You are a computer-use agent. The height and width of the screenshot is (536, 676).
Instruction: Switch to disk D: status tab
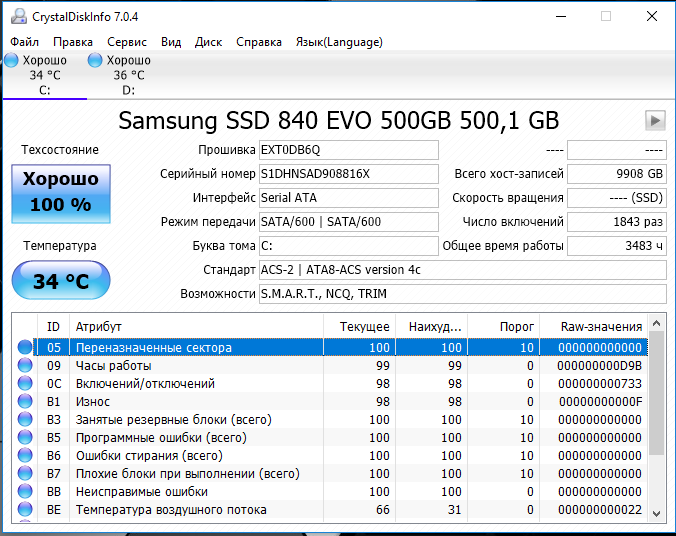coord(128,75)
